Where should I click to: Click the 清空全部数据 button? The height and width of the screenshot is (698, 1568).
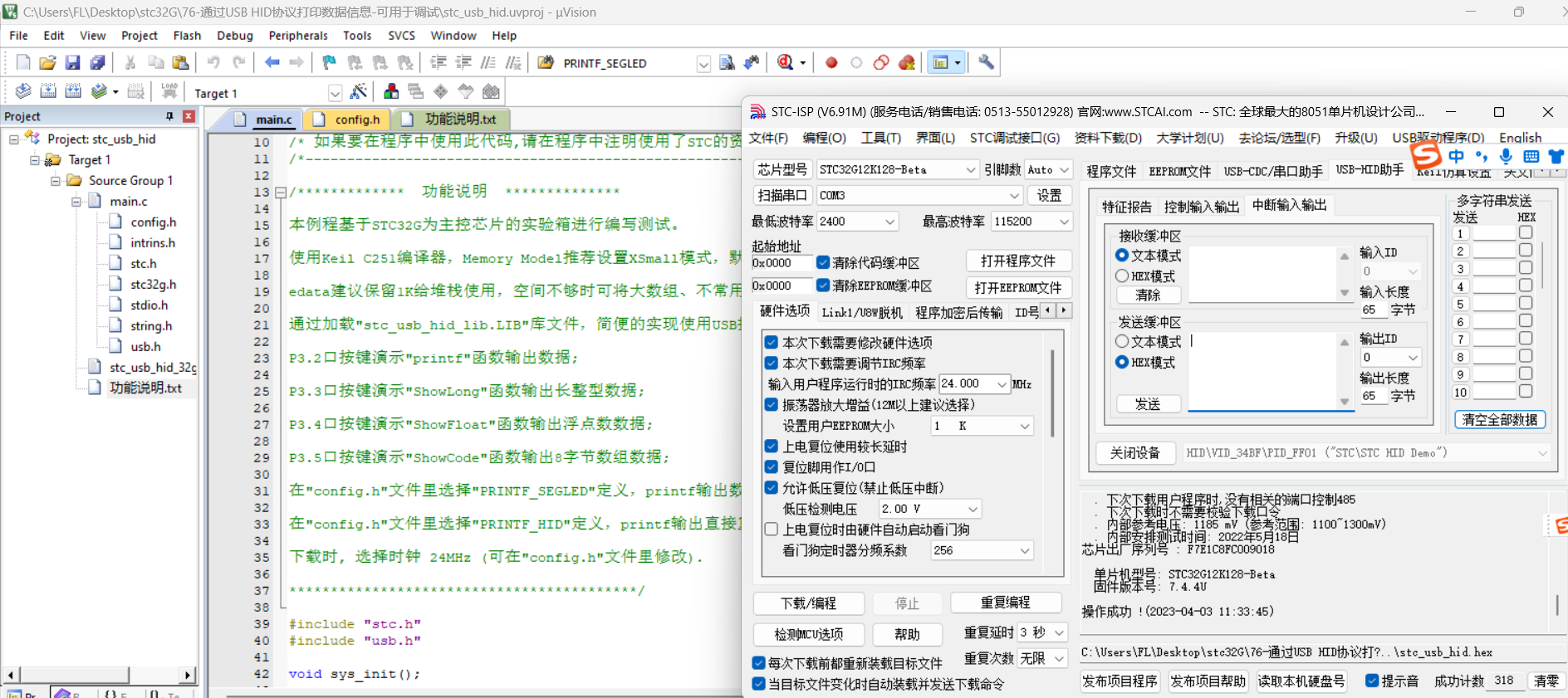[x=1500, y=419]
